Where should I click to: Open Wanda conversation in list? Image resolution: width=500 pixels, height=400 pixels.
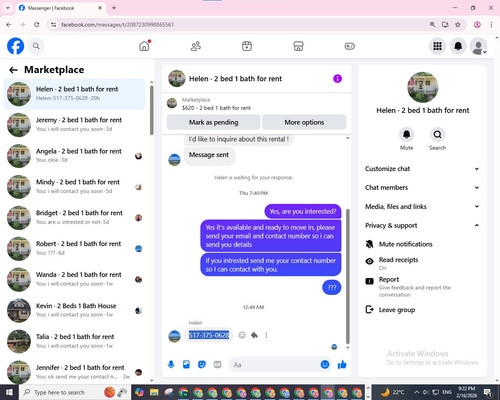74,279
